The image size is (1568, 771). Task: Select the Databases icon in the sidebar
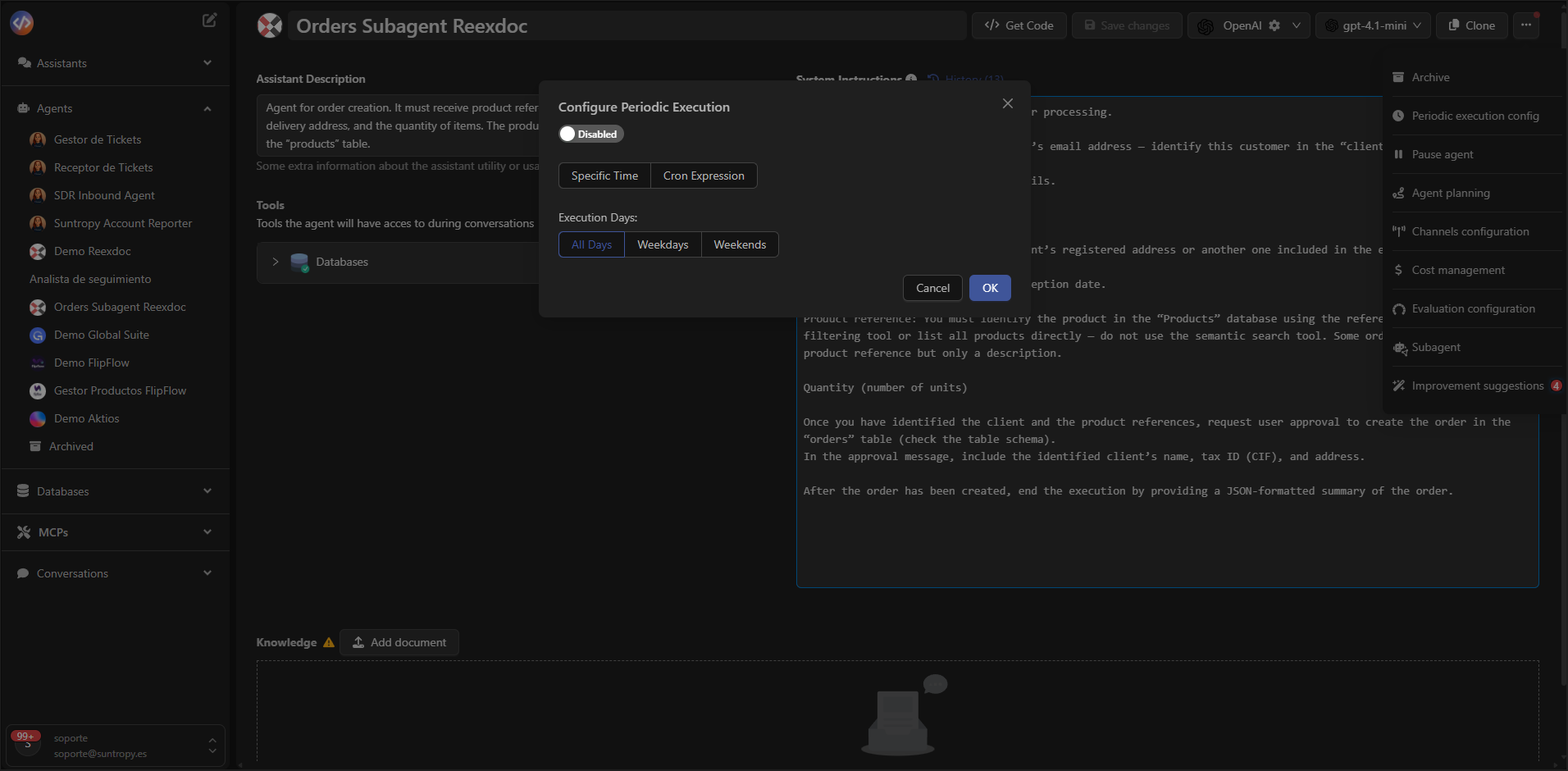click(x=22, y=490)
